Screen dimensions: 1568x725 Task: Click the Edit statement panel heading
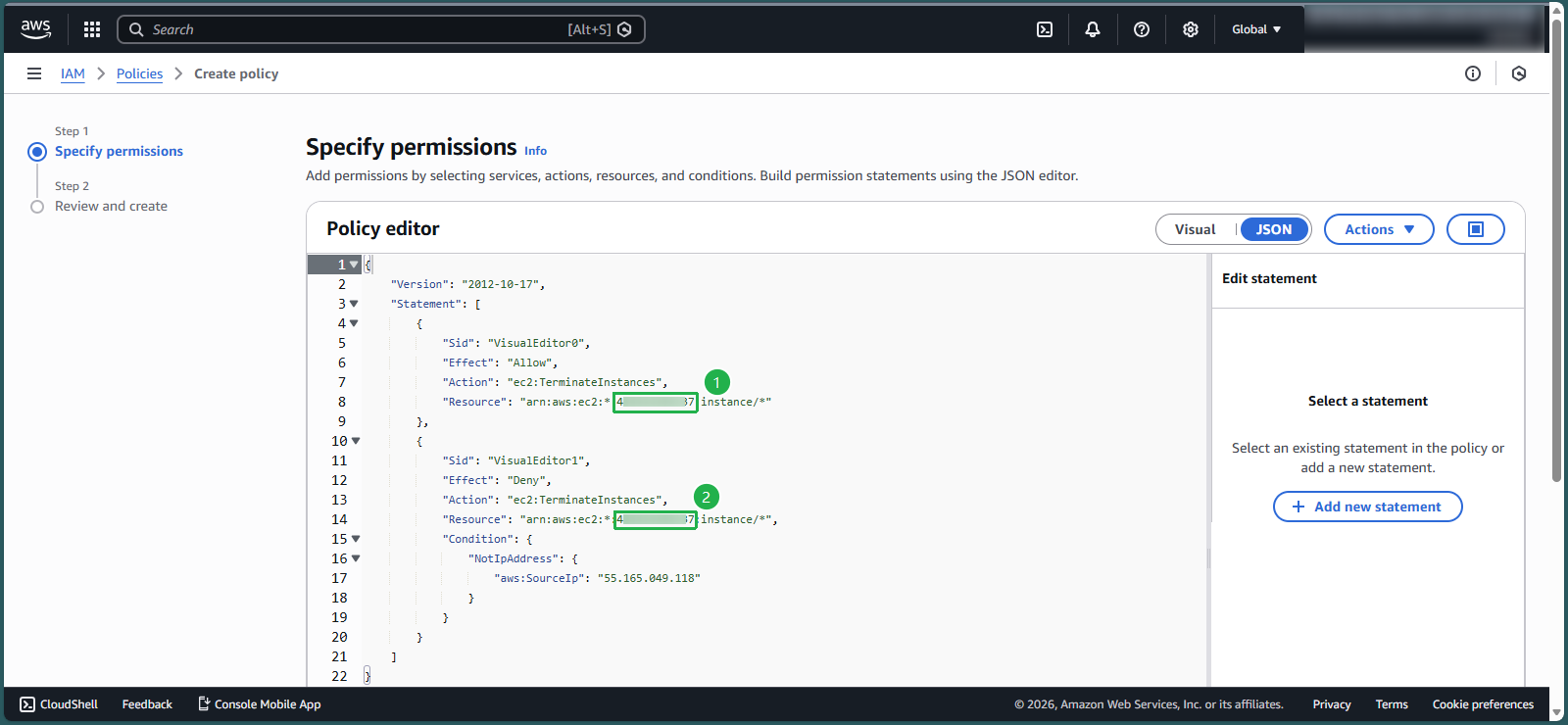(1269, 278)
